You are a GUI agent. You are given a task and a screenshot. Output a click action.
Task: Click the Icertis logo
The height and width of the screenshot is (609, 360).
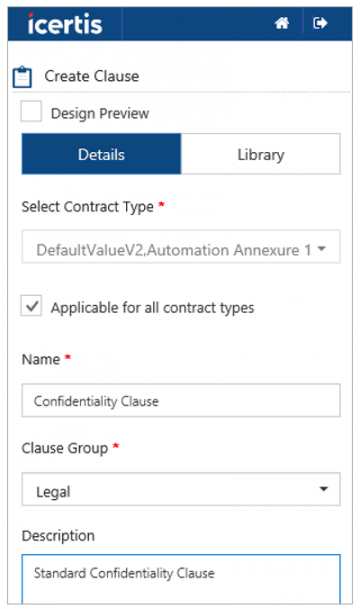point(65,24)
